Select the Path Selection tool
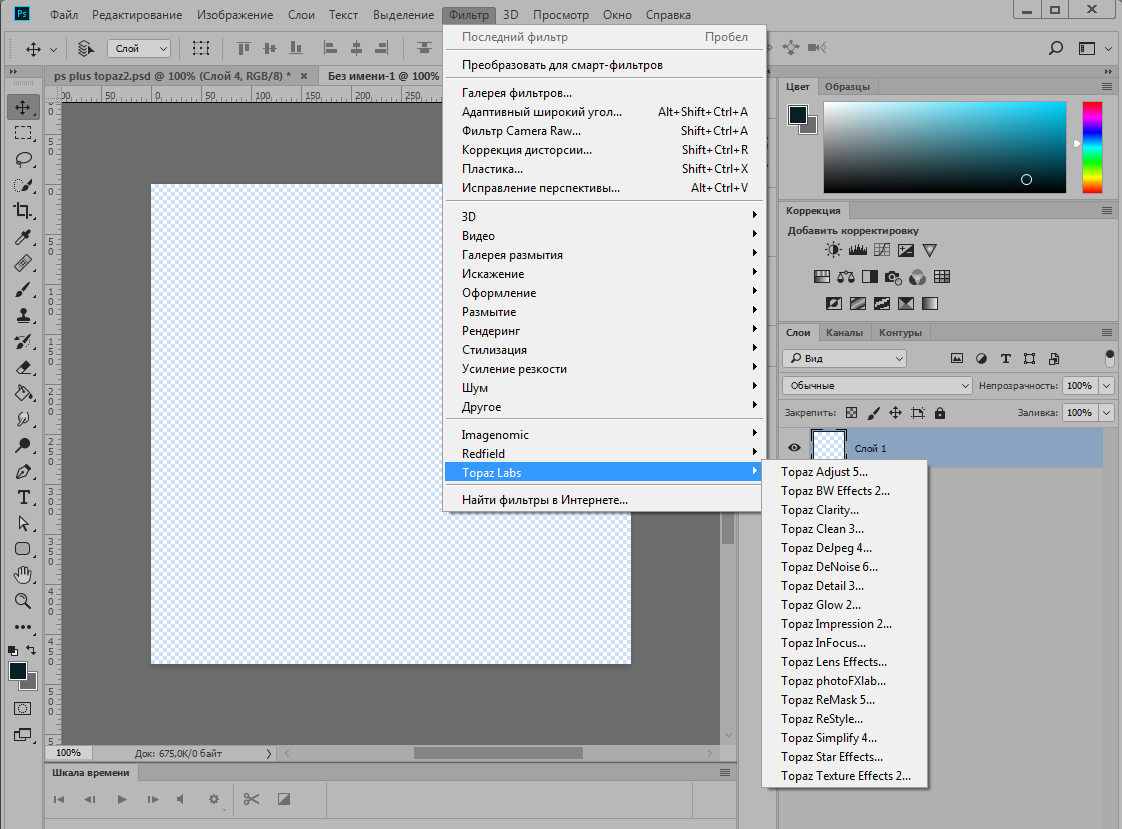This screenshot has width=1122, height=829. pyautogui.click(x=23, y=524)
